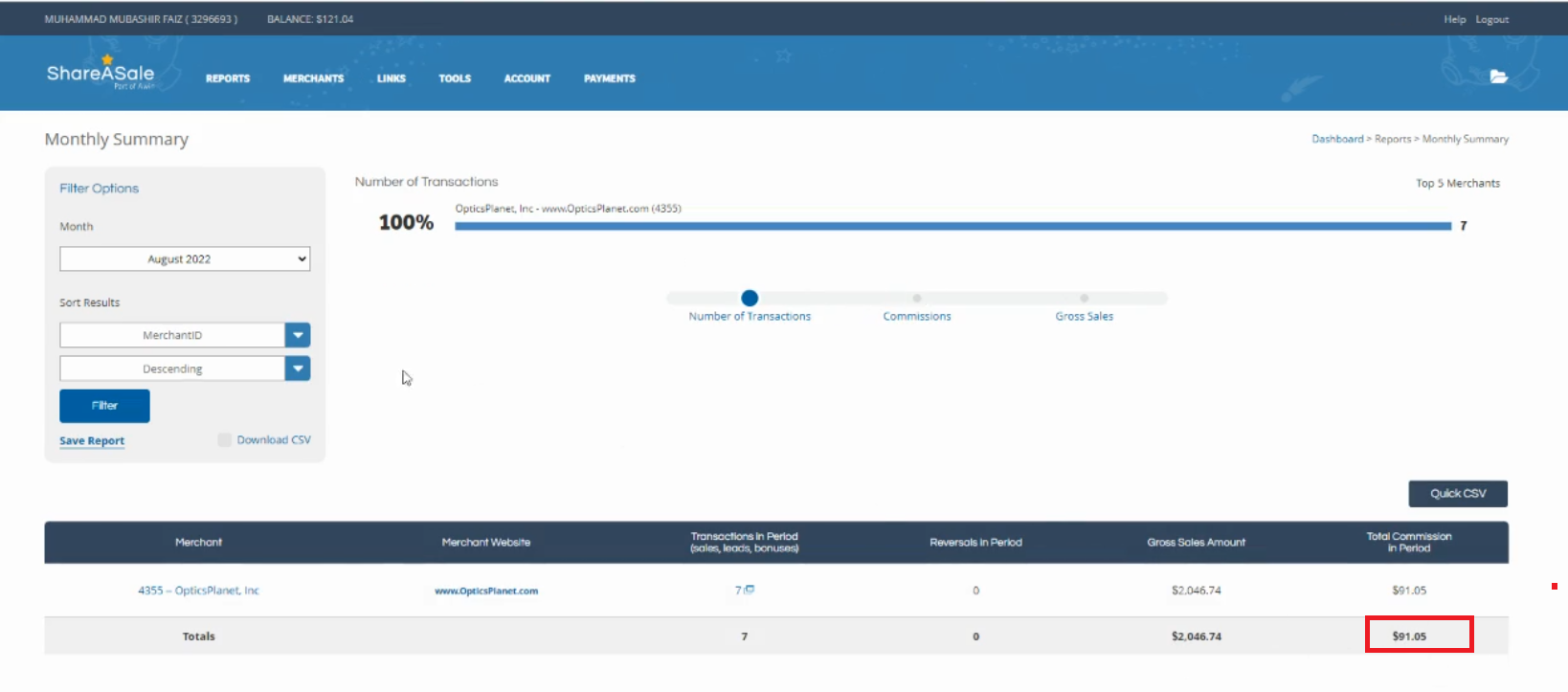Image resolution: width=1568 pixels, height=692 pixels.
Task: Open the Payments menu
Action: pos(610,78)
